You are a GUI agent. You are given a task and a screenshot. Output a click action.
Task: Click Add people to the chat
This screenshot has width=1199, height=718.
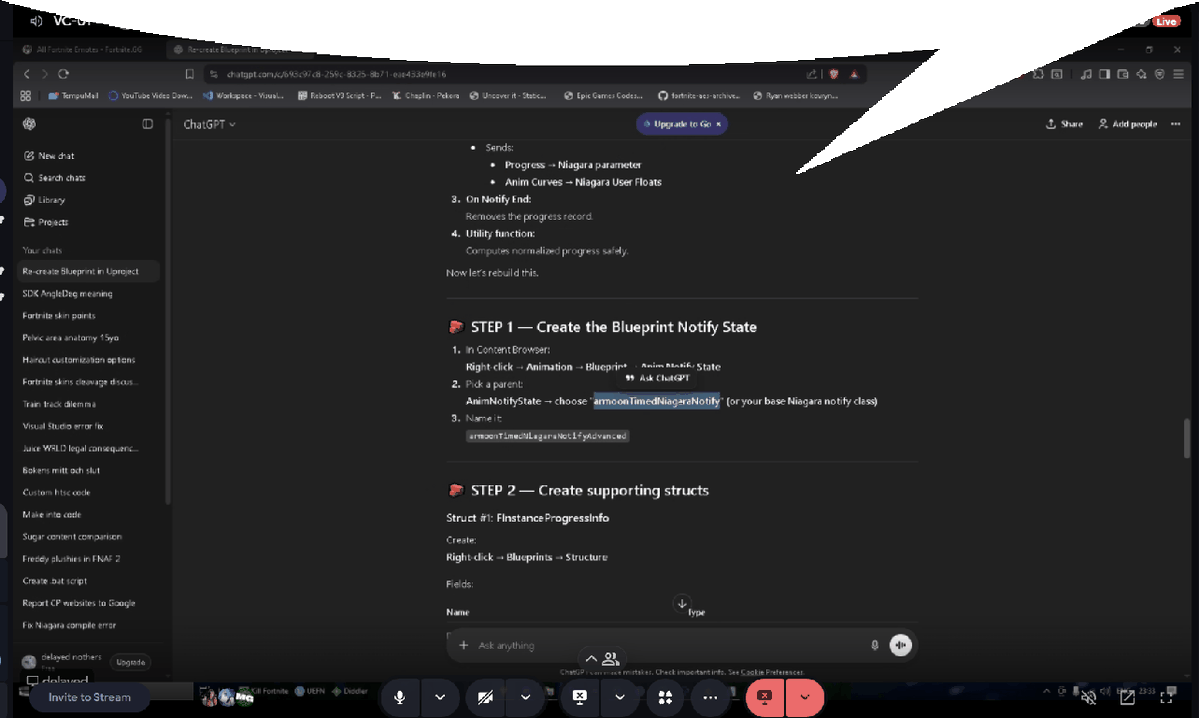click(1128, 124)
